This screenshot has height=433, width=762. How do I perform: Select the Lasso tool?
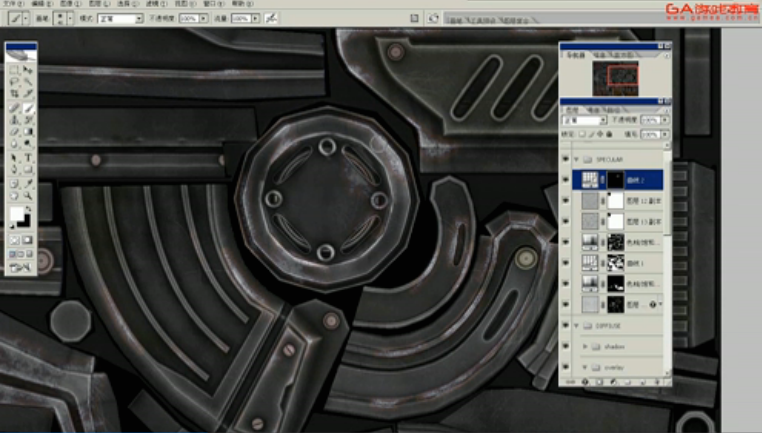pyautogui.click(x=14, y=82)
